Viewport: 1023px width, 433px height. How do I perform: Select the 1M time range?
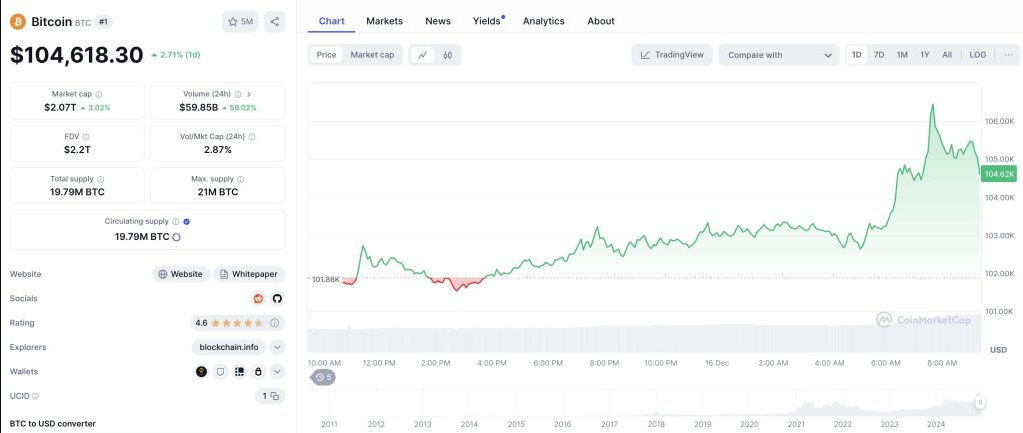tap(902, 55)
